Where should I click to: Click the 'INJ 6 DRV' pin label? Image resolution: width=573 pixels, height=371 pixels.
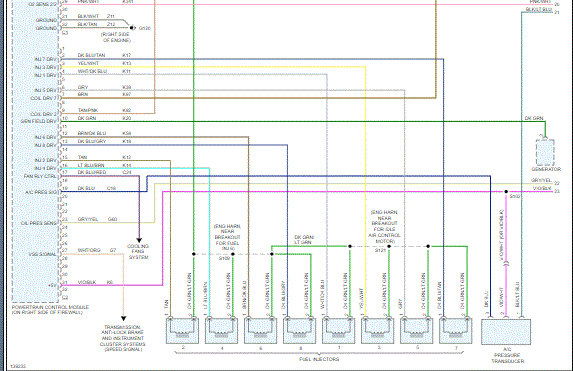click(x=46, y=137)
